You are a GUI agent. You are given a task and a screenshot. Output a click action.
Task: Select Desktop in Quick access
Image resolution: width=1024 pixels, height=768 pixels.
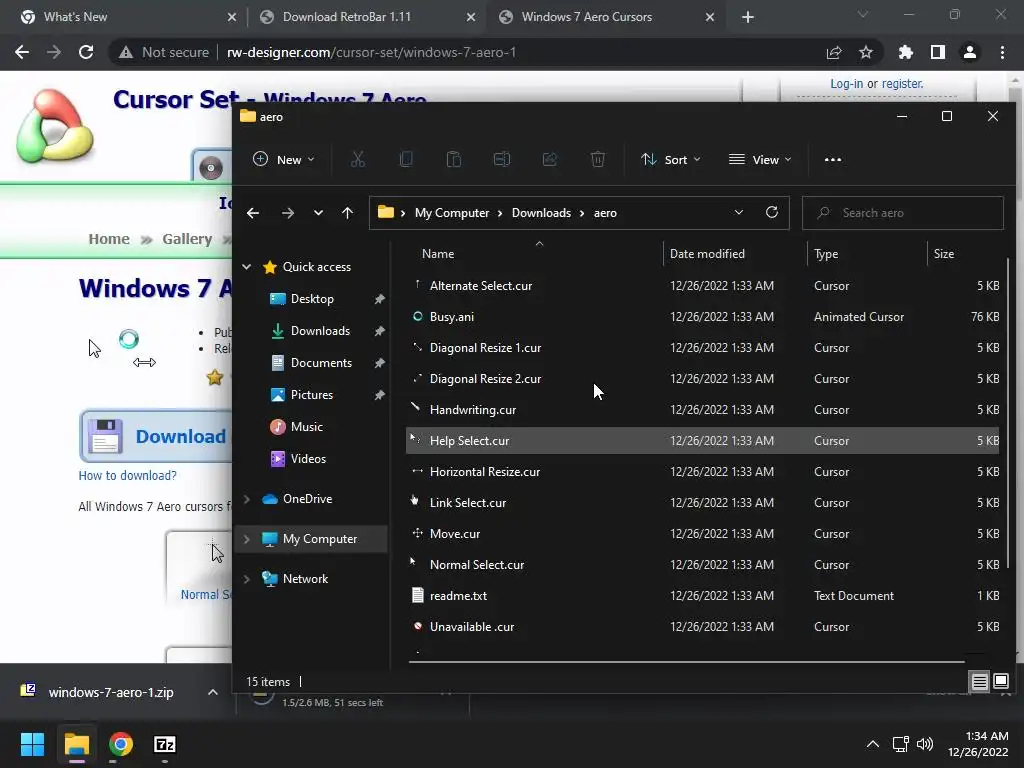click(312, 298)
